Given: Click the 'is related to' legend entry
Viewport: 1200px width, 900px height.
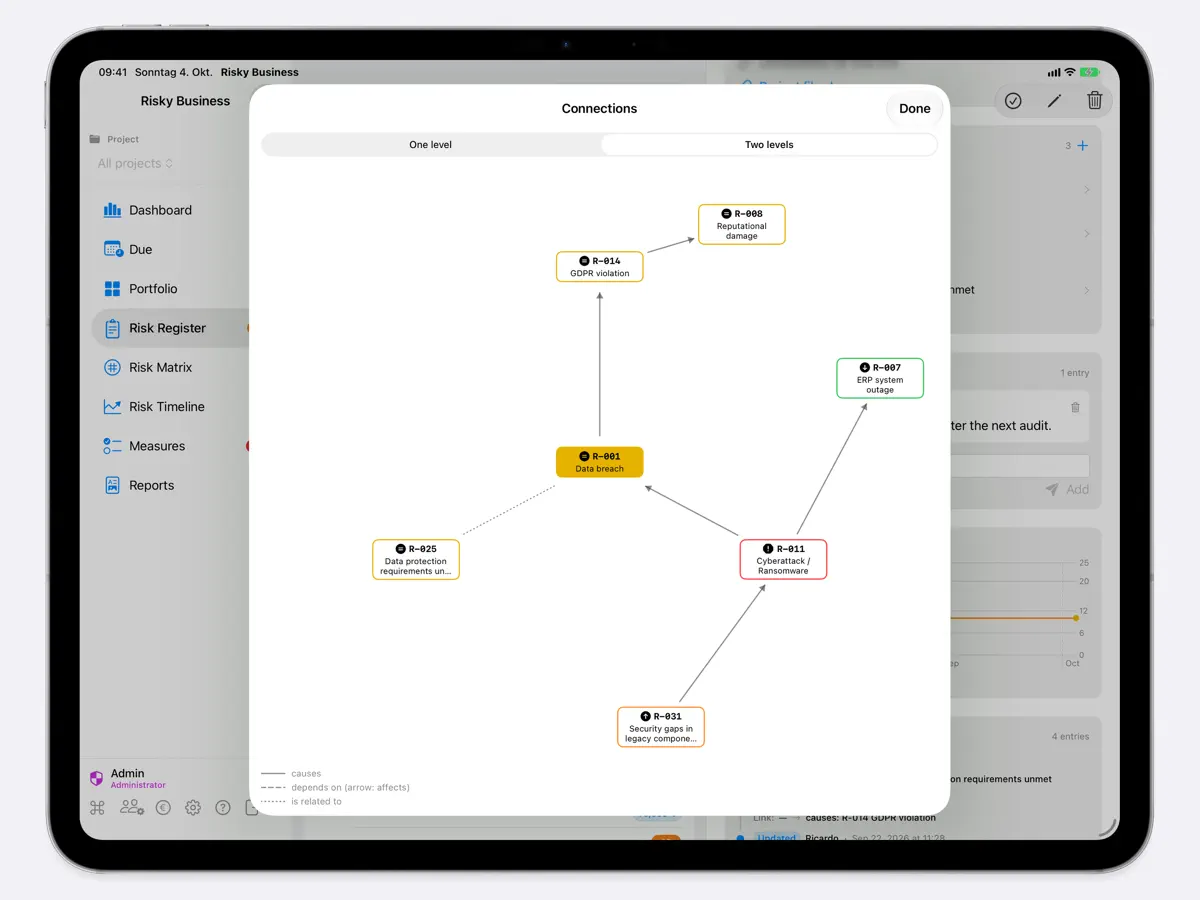Looking at the screenshot, I should coord(301,802).
